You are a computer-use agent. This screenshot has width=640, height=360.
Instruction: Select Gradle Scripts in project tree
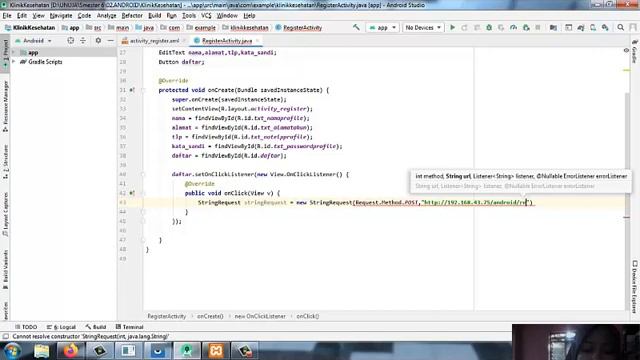click(x=45, y=62)
